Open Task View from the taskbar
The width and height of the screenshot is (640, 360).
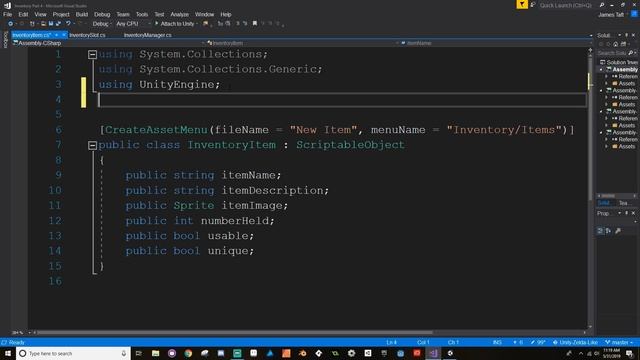138,353
